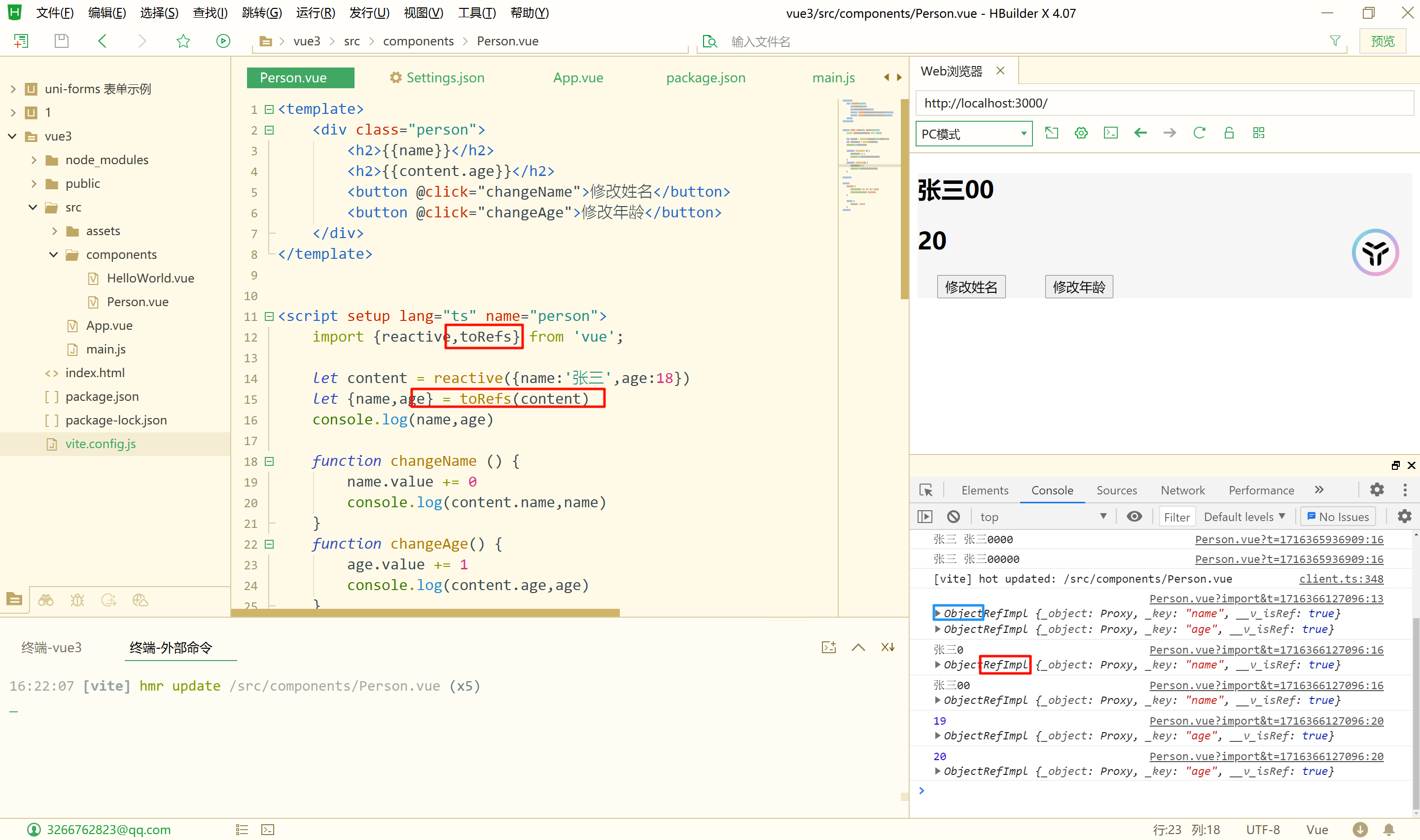Image resolution: width=1420 pixels, height=840 pixels.
Task: Click the debug bug icon in sidebar bottom
Action: (x=77, y=600)
